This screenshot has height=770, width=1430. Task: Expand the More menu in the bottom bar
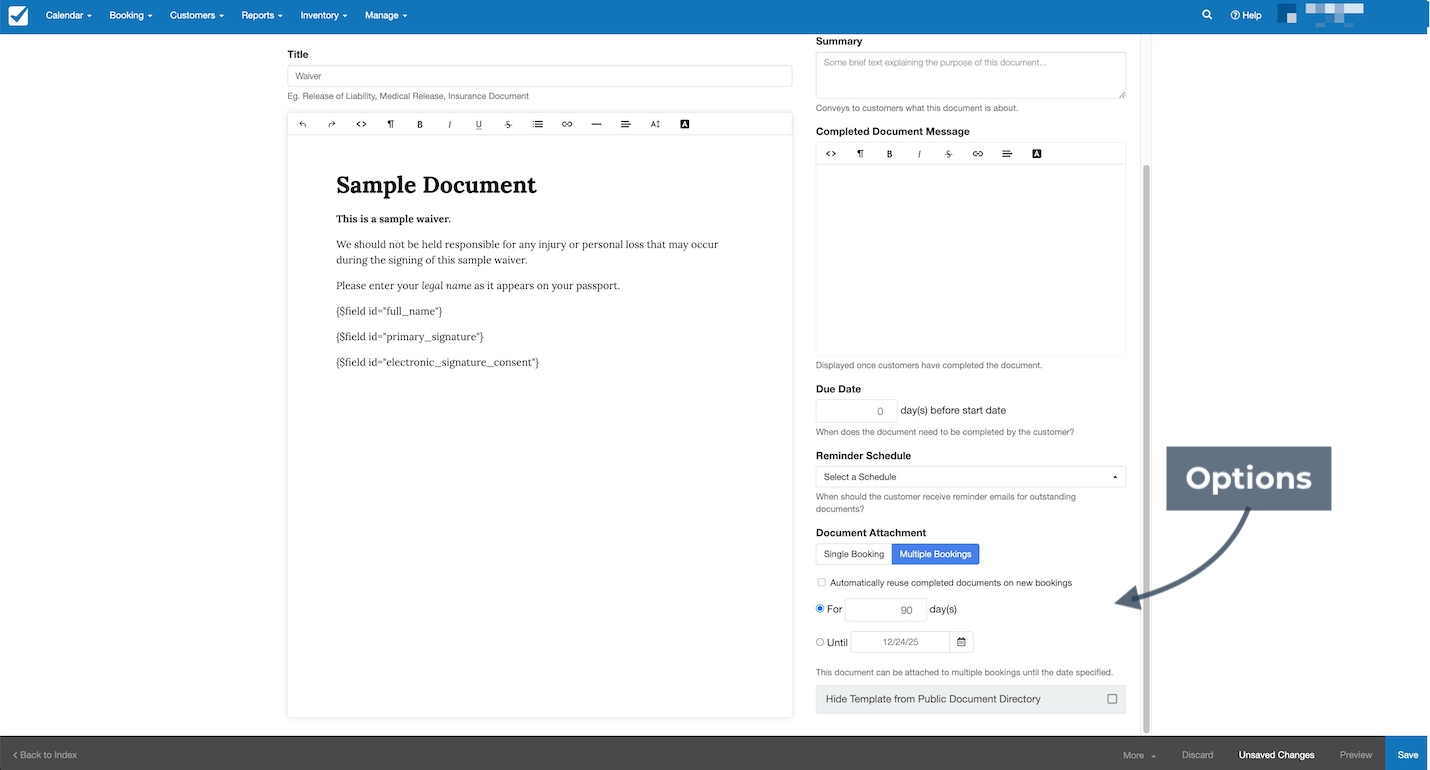click(x=1139, y=755)
